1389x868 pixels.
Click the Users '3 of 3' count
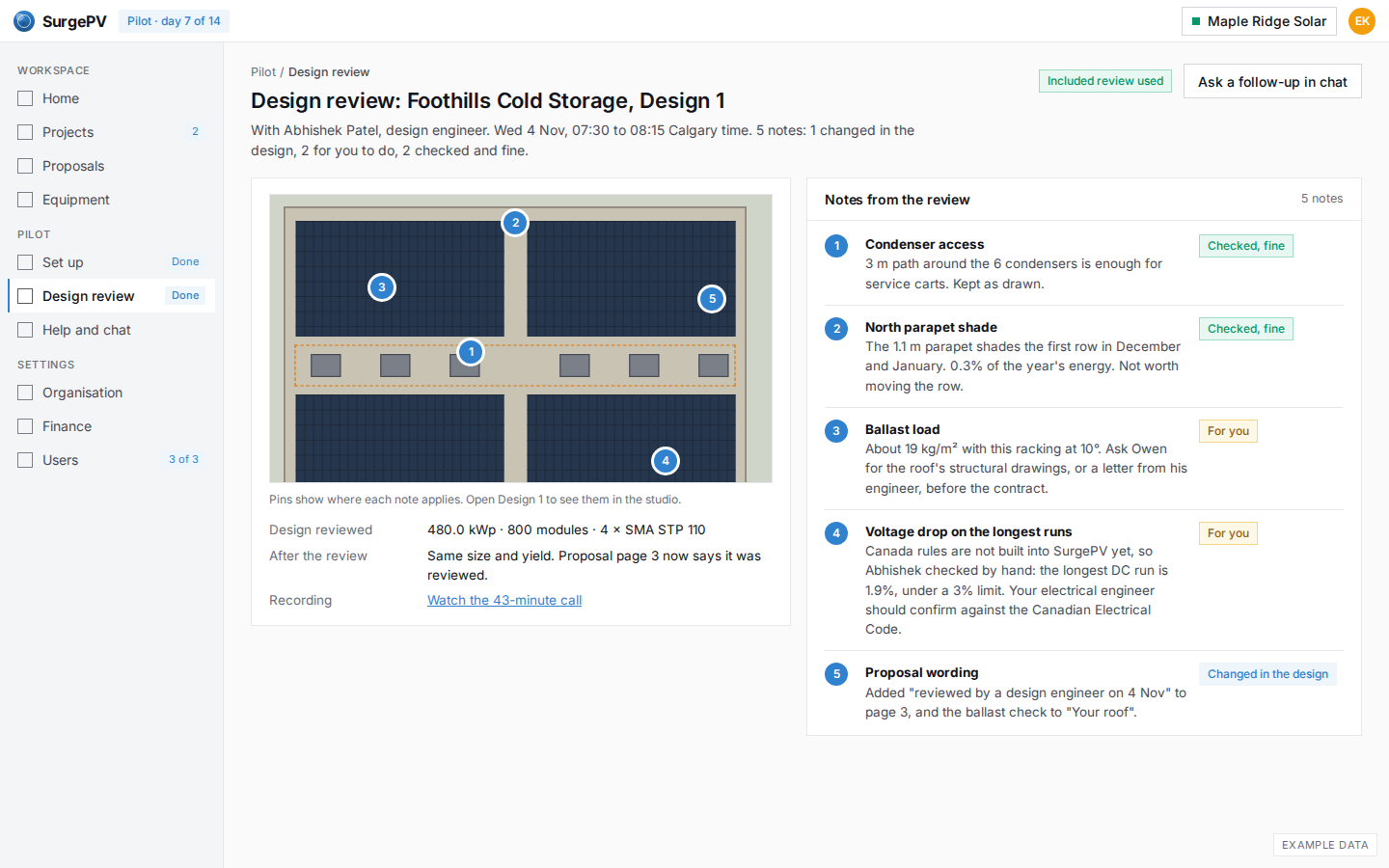[183, 460]
